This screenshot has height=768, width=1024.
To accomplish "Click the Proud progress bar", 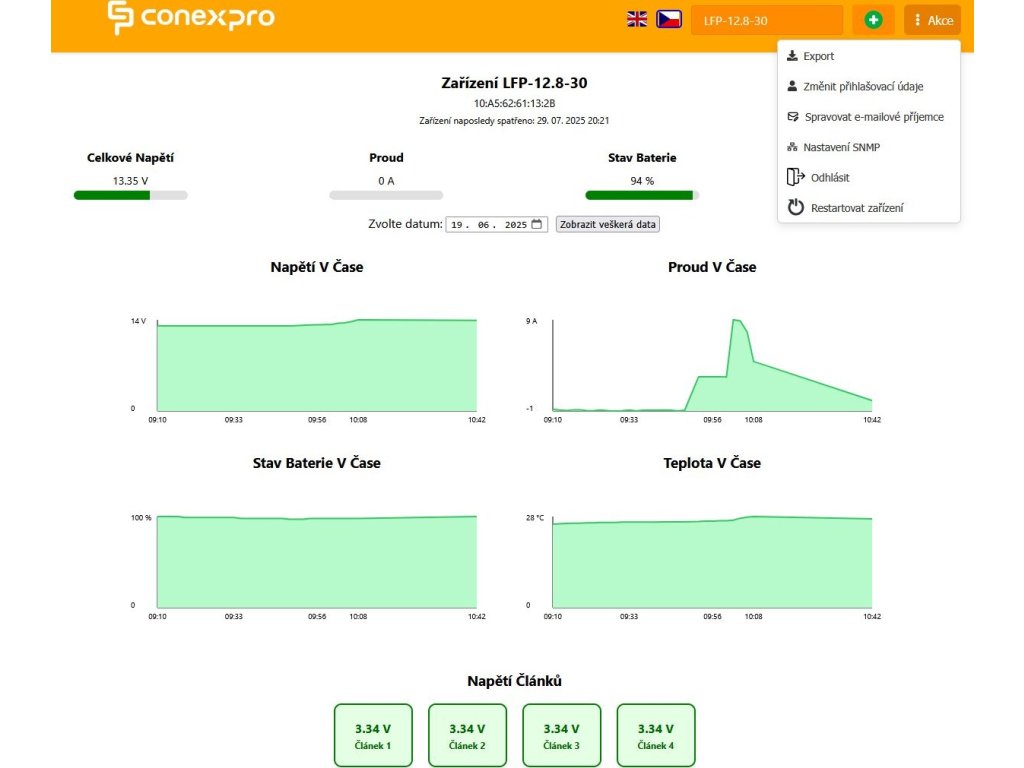I will pyautogui.click(x=386, y=195).
